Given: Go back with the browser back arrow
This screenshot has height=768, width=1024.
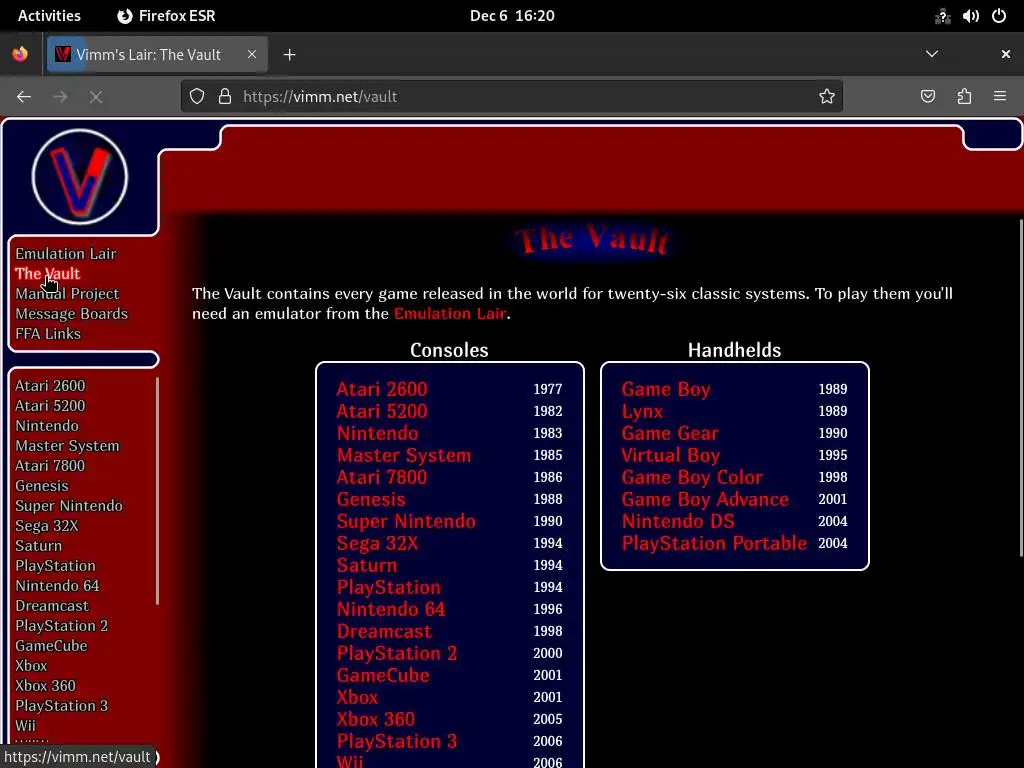Looking at the screenshot, I should click(x=24, y=97).
